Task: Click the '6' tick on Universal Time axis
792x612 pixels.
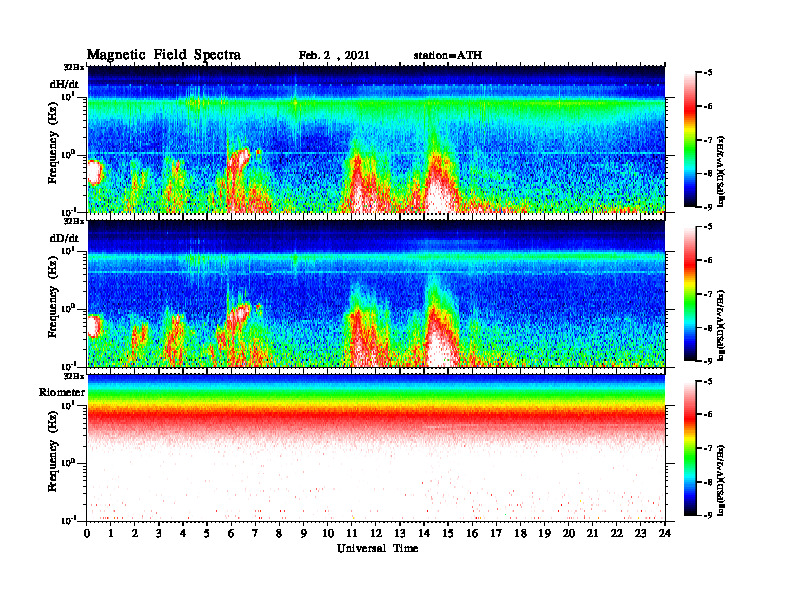Action: click(x=231, y=533)
